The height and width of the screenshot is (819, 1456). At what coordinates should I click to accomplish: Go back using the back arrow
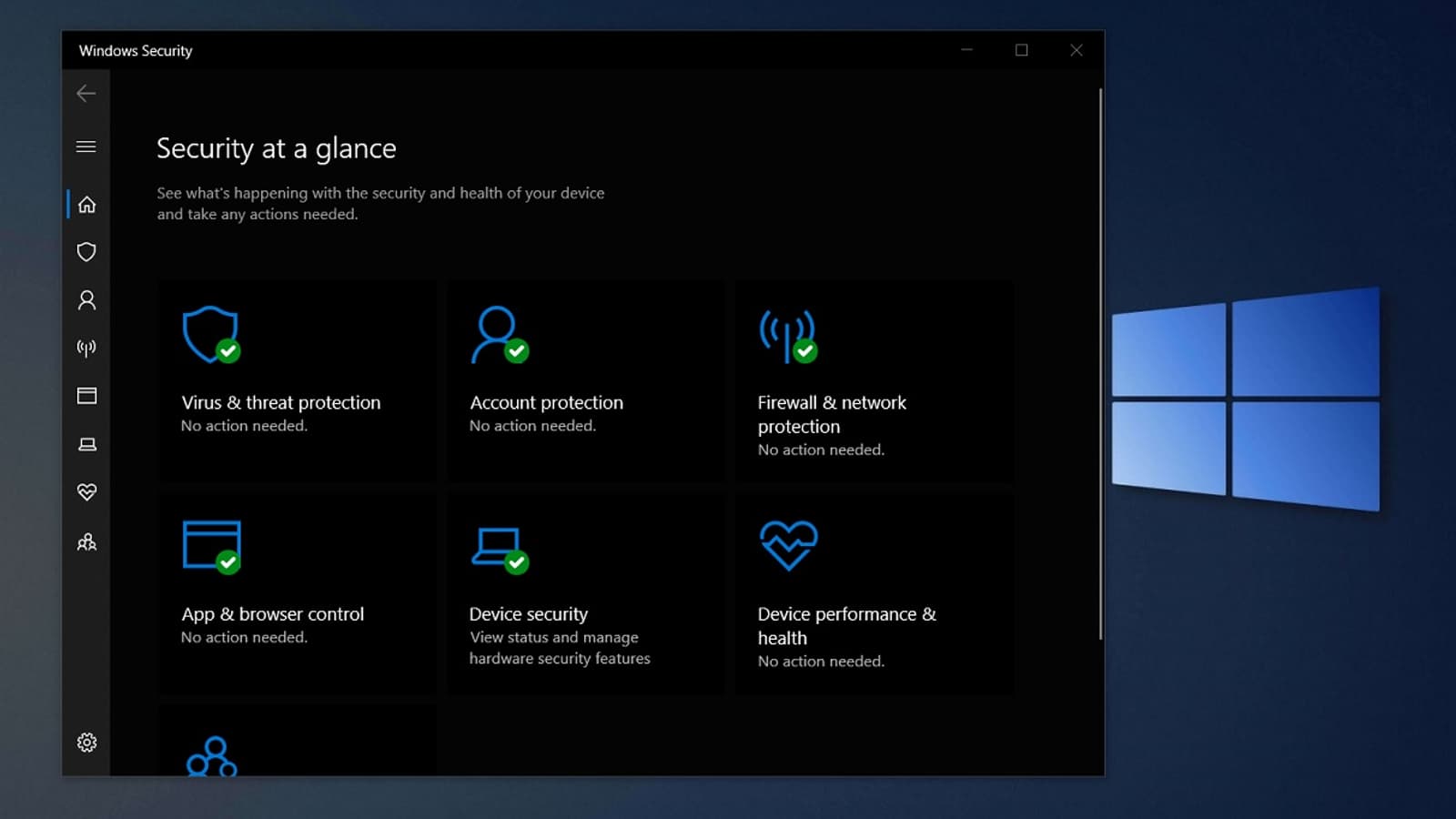[x=86, y=94]
